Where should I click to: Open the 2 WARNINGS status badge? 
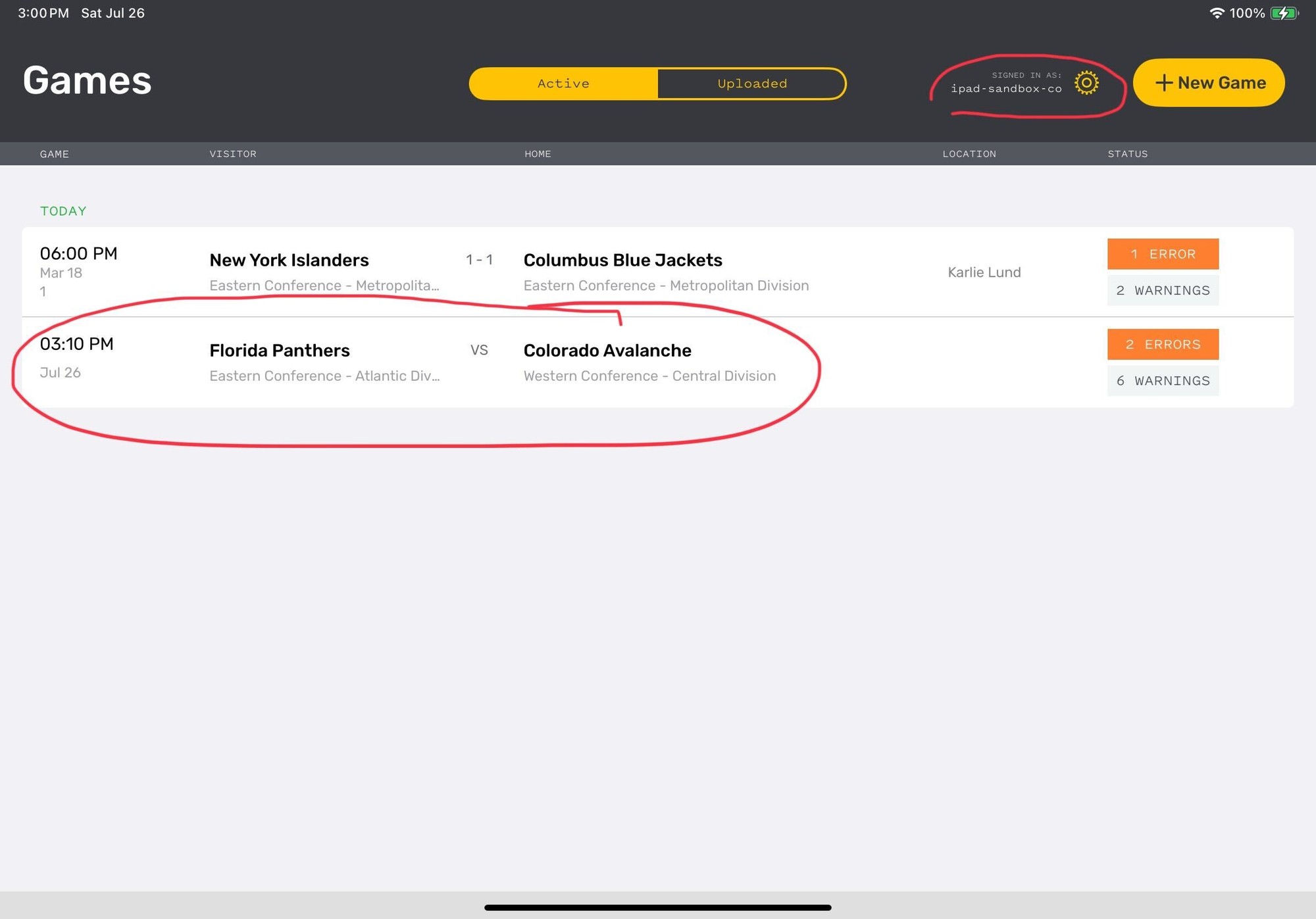point(1163,290)
